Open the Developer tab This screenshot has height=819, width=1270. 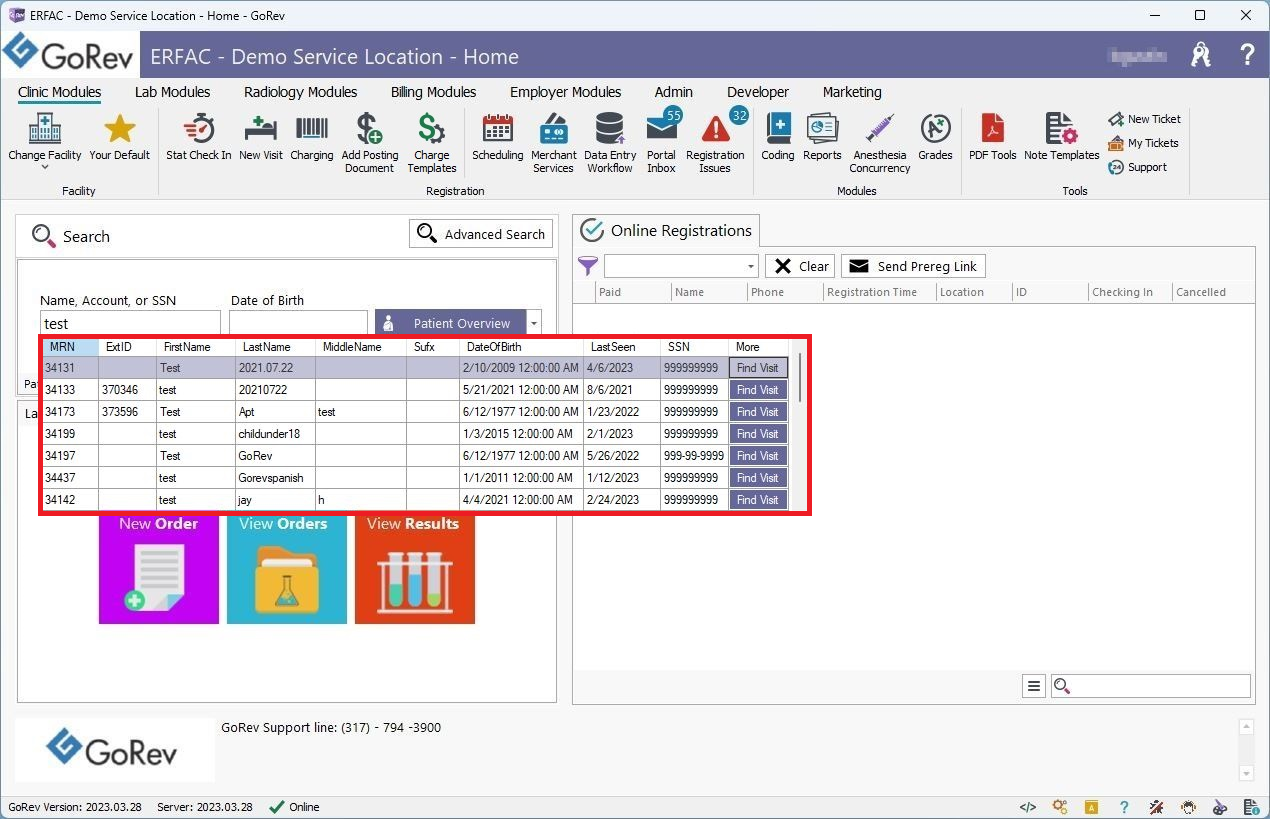(758, 92)
